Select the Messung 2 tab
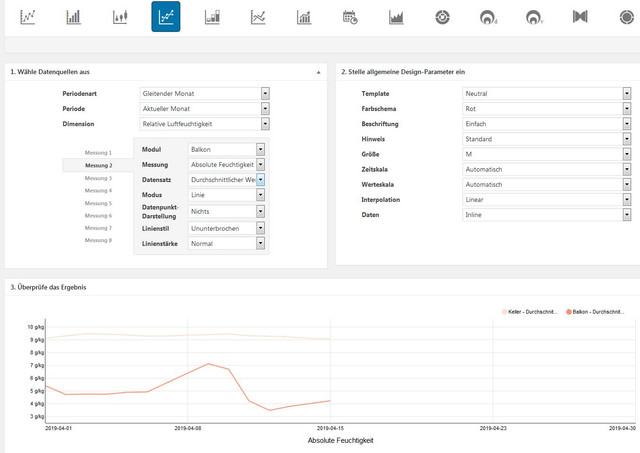The height and width of the screenshot is (453, 640). (x=98, y=165)
